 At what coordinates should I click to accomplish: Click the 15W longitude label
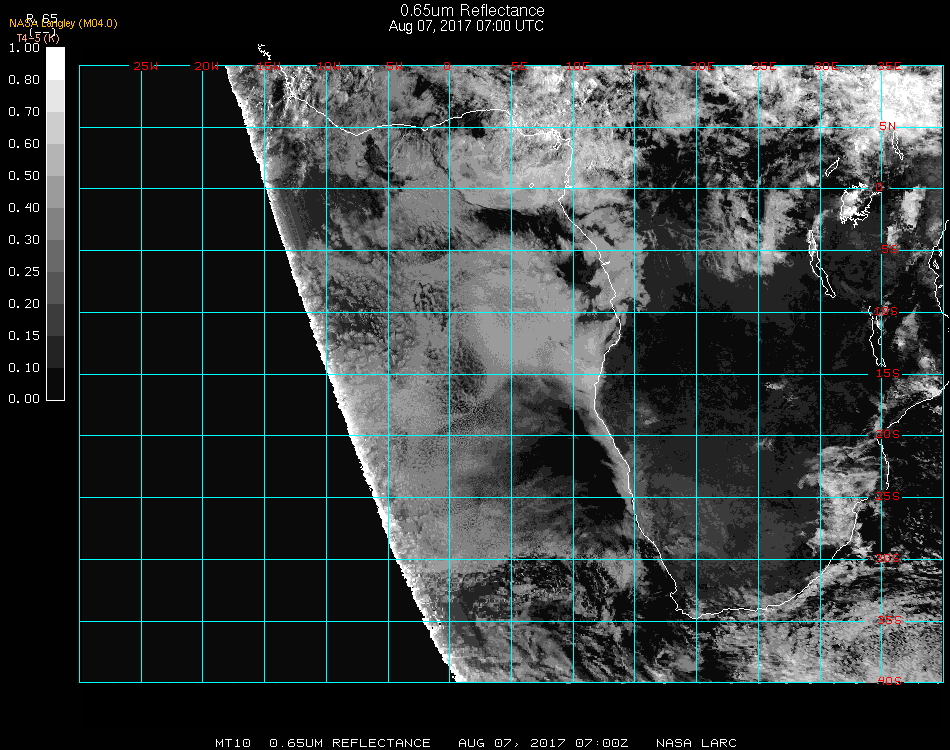tap(268, 66)
